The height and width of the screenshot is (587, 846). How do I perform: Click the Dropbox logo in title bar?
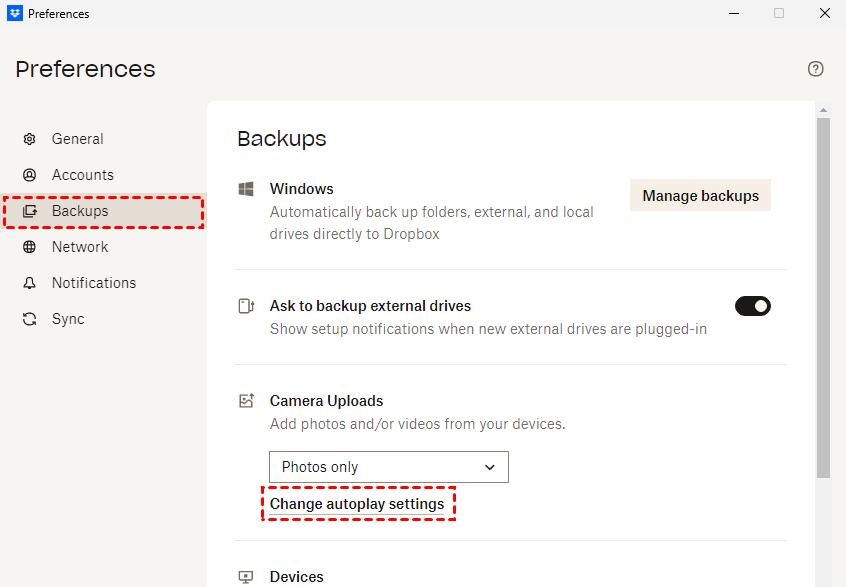[15, 14]
